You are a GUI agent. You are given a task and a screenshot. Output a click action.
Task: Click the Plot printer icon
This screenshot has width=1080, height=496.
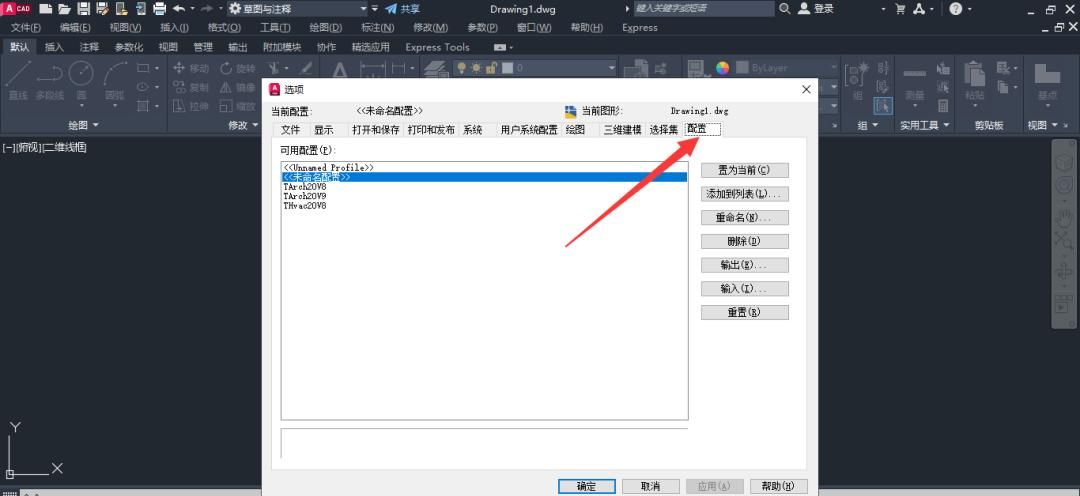coord(160,9)
